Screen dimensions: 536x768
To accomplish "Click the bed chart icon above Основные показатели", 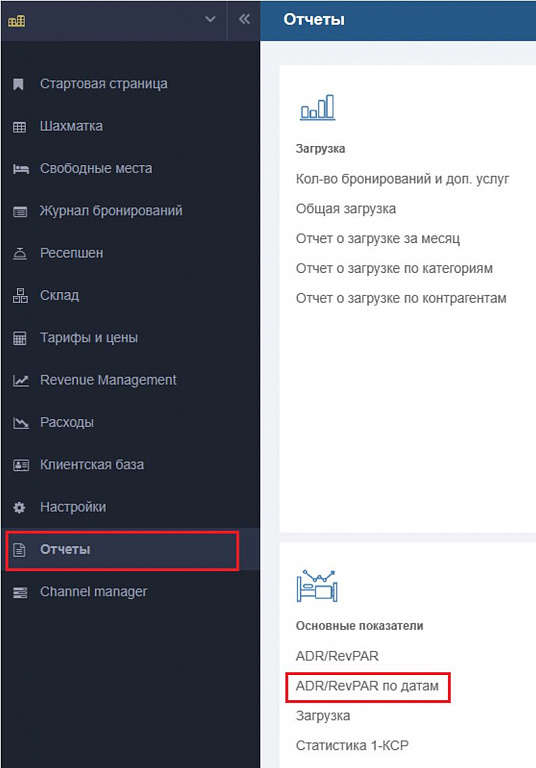I will 317,585.
